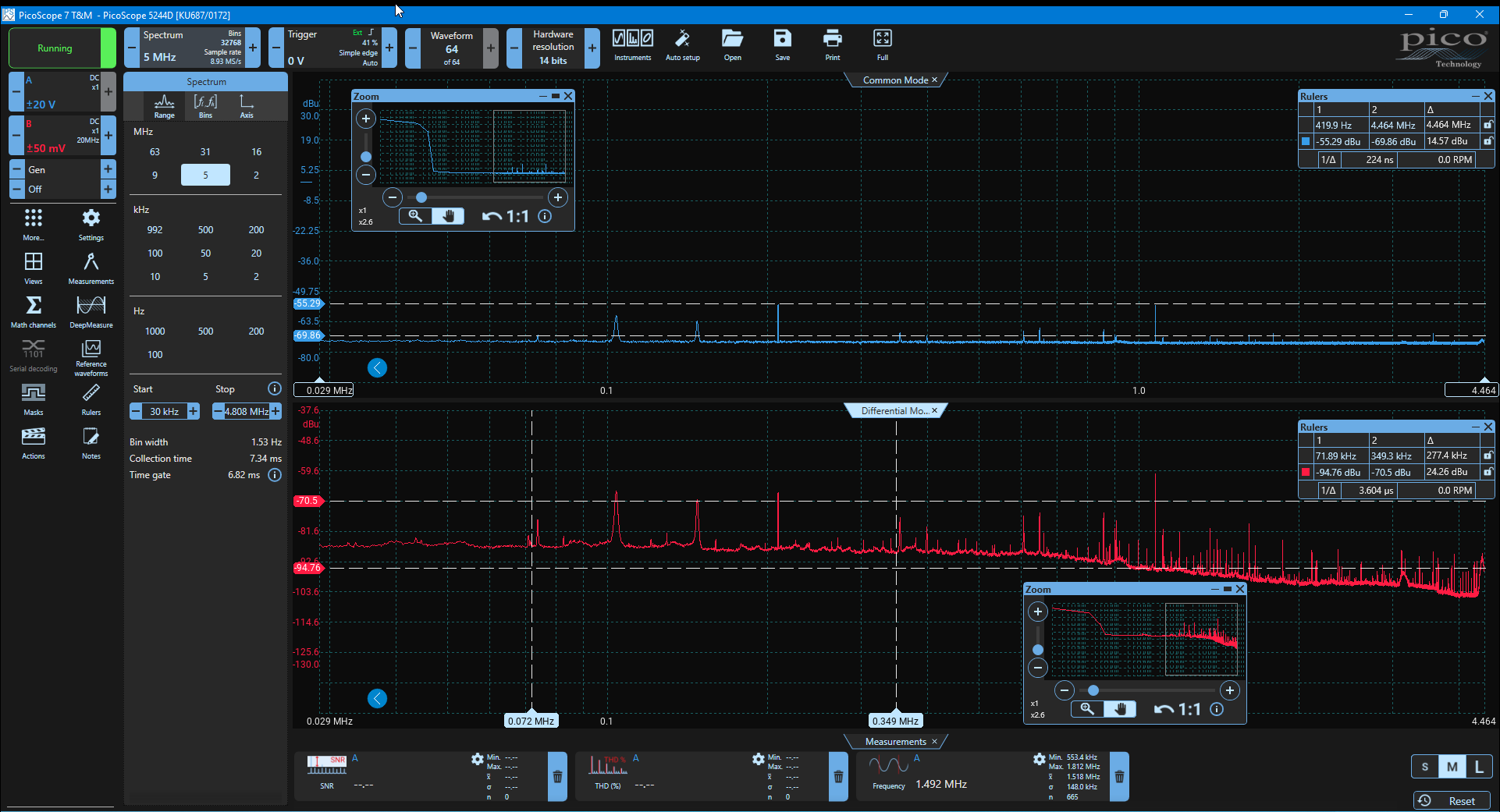The width and height of the screenshot is (1500, 812).
Task: Minimize the Differential Mode Rulers panel
Action: click(1475, 427)
